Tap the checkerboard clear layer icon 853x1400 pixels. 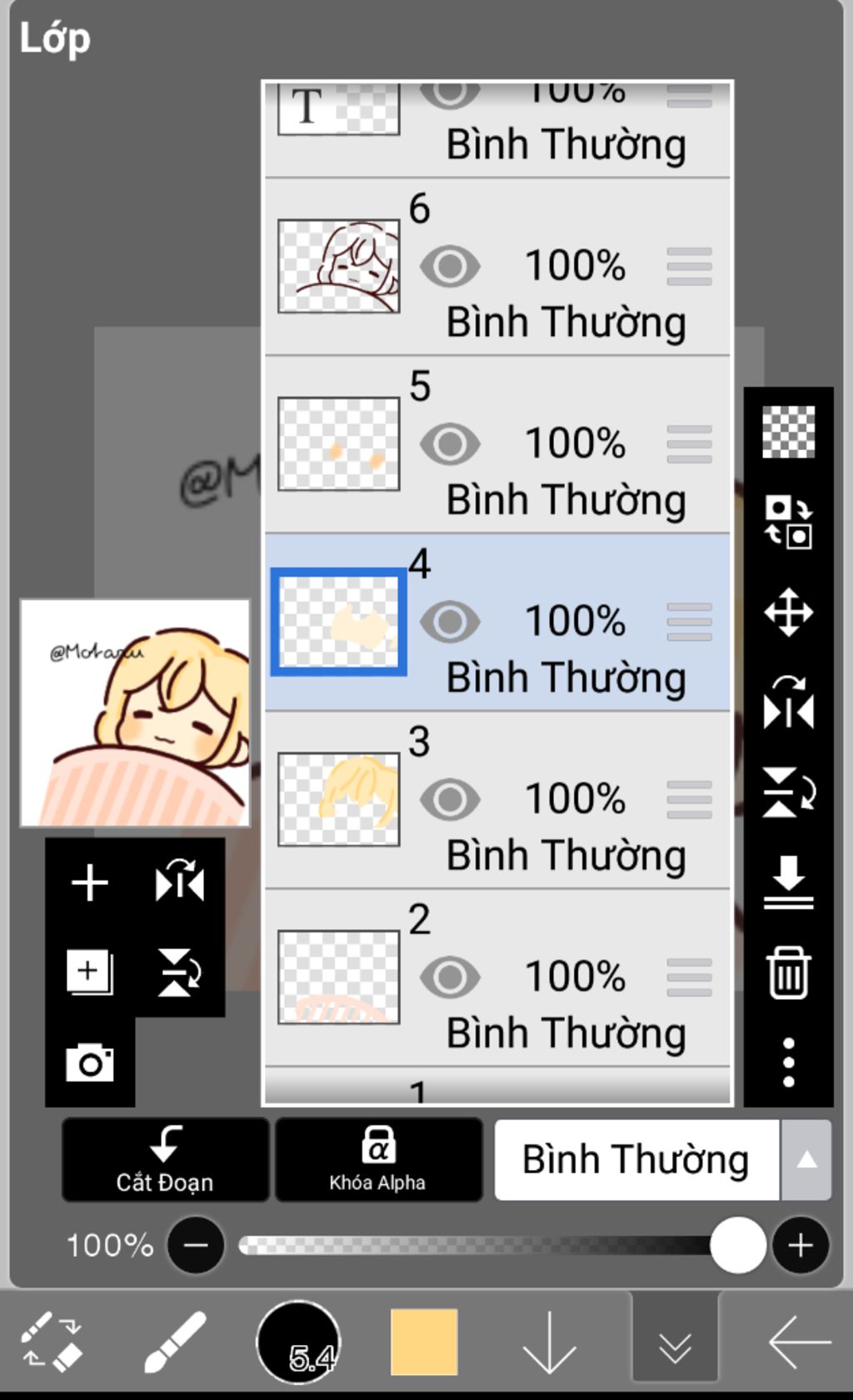click(788, 432)
